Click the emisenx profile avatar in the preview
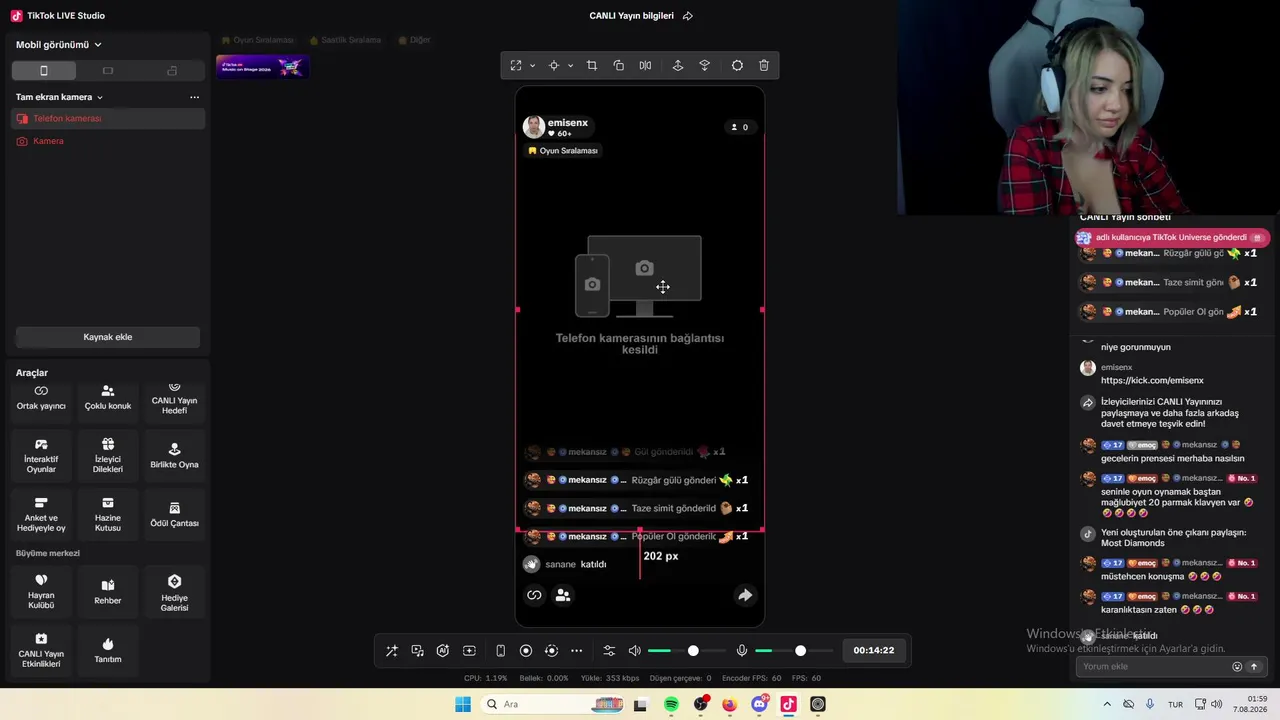This screenshot has height=720, width=1280. pyautogui.click(x=534, y=127)
